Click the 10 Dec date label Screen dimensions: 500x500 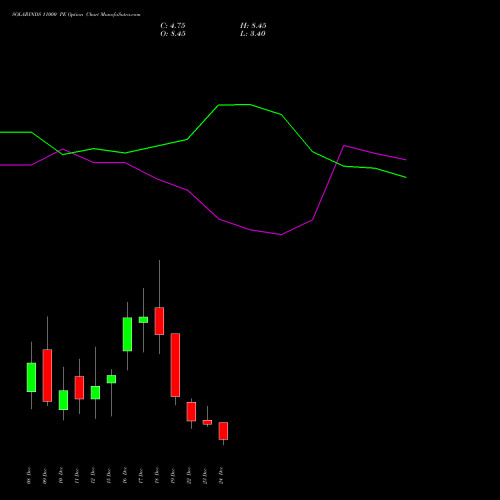click(x=61, y=476)
